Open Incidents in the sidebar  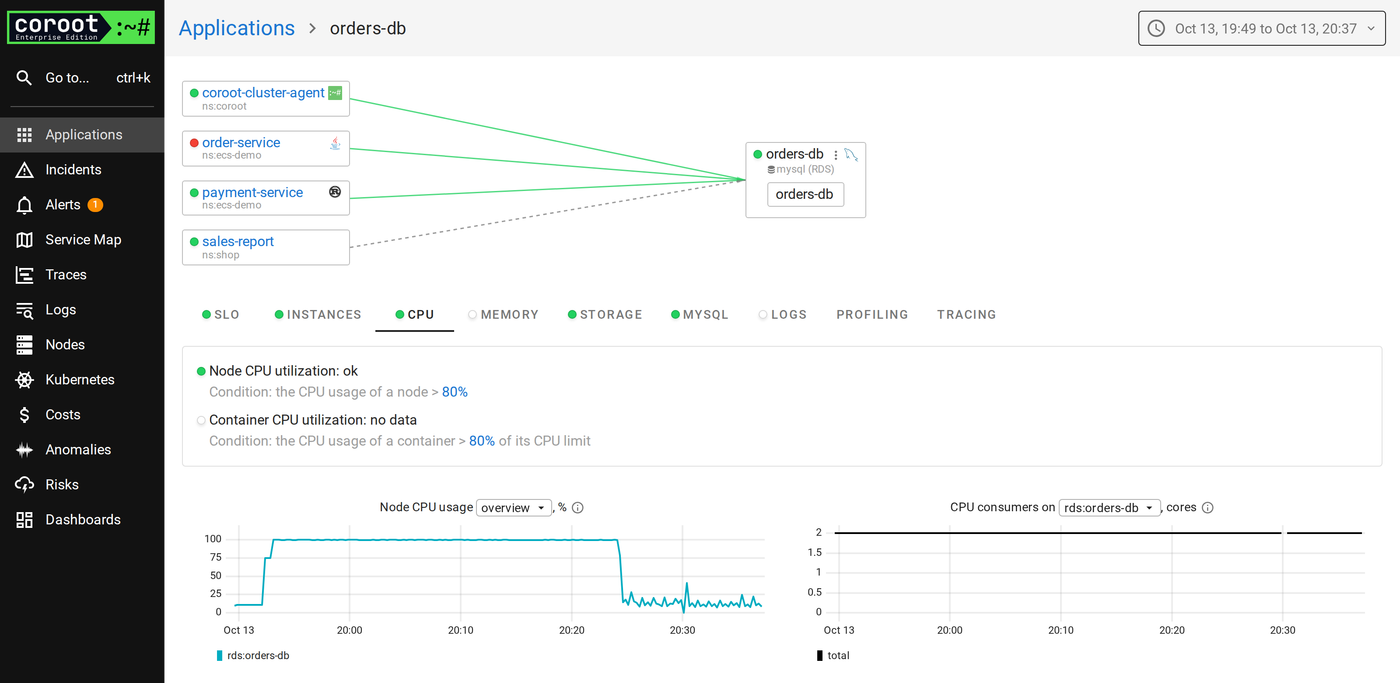coord(82,170)
